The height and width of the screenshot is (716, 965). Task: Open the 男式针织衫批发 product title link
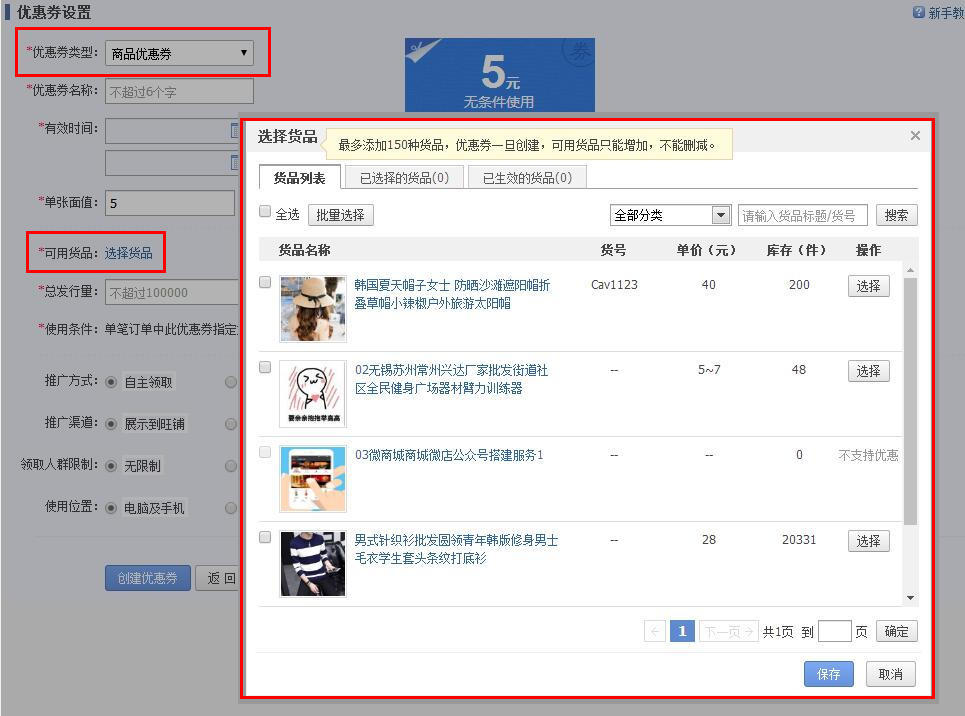(456, 549)
